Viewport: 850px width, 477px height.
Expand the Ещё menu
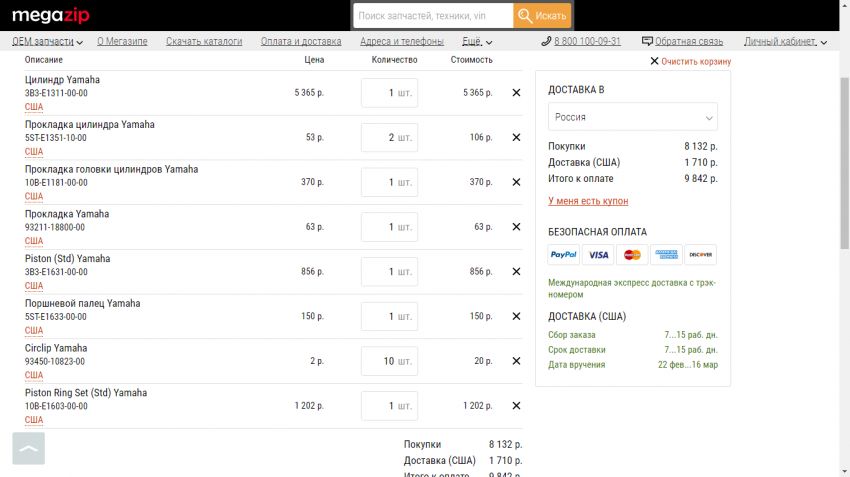[477, 42]
